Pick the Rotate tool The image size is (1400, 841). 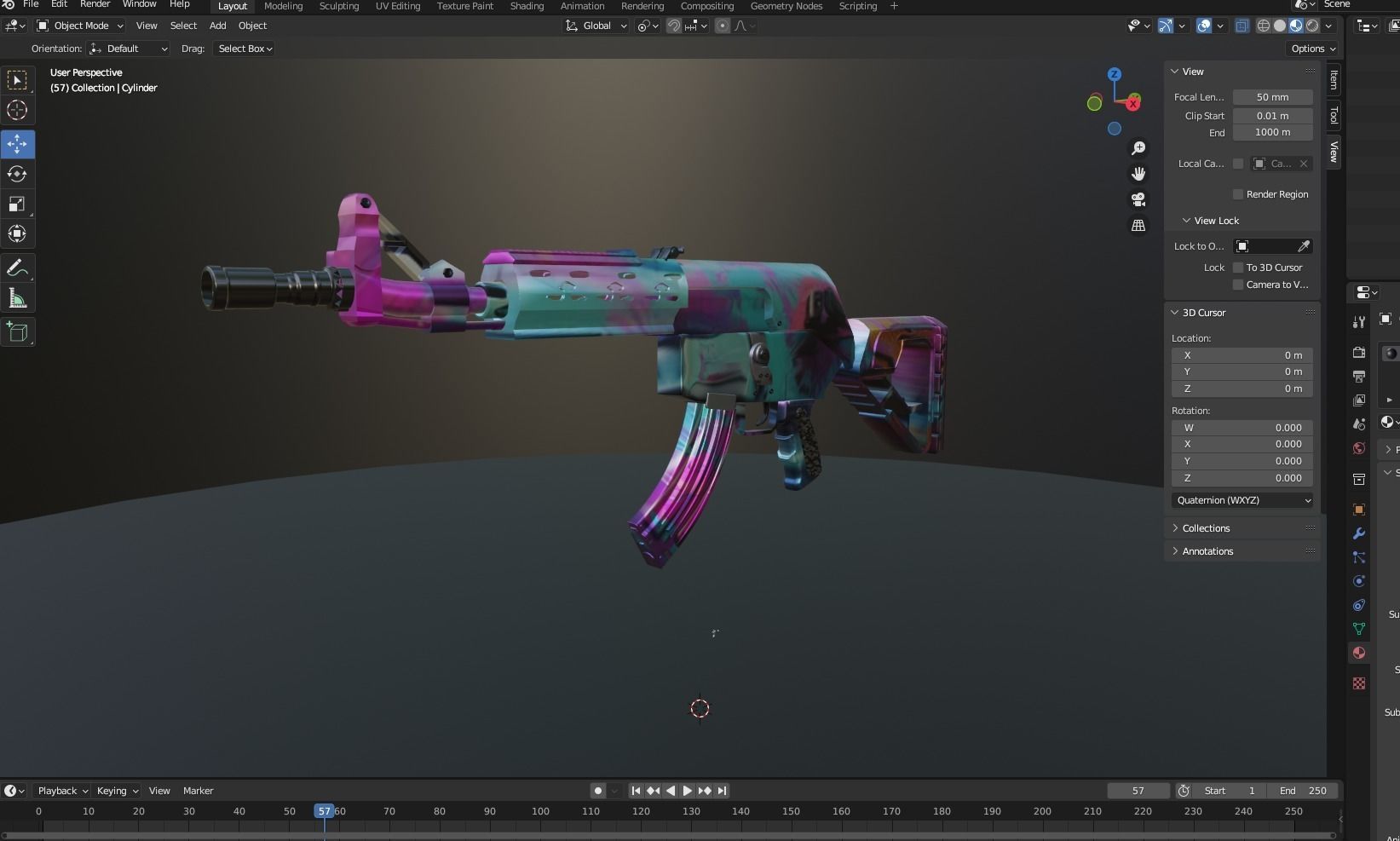pyautogui.click(x=17, y=174)
